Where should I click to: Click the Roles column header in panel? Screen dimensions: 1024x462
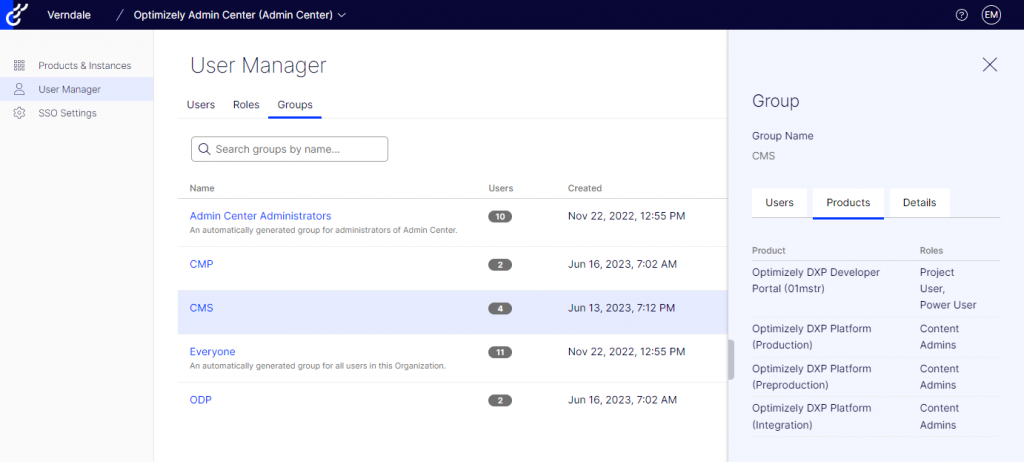click(x=931, y=250)
